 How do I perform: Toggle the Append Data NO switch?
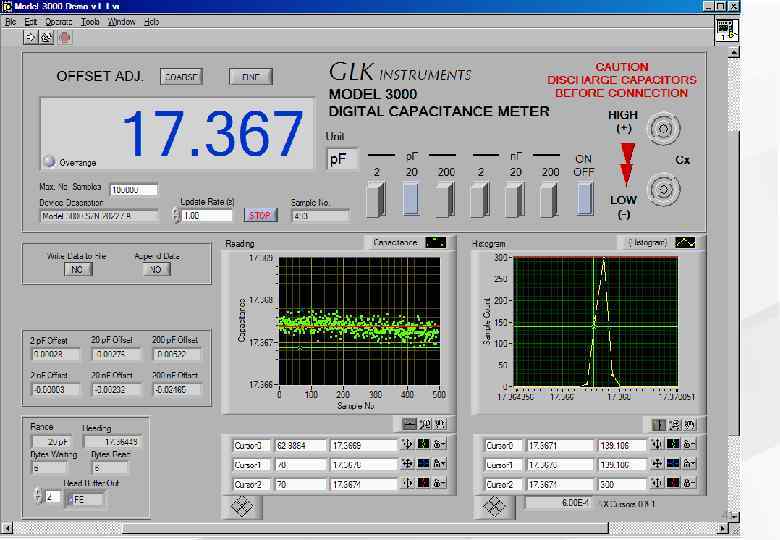[x=155, y=269]
